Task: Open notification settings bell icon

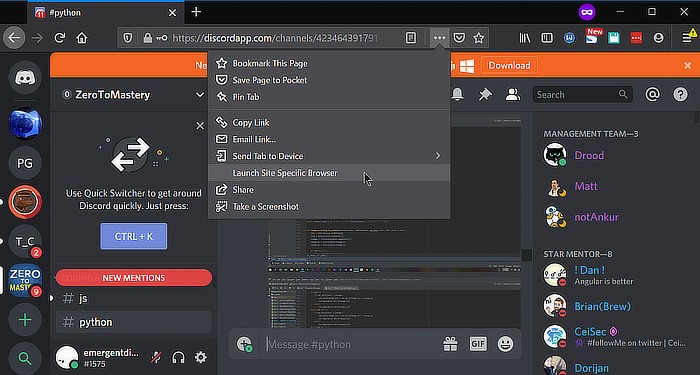Action: pos(458,94)
